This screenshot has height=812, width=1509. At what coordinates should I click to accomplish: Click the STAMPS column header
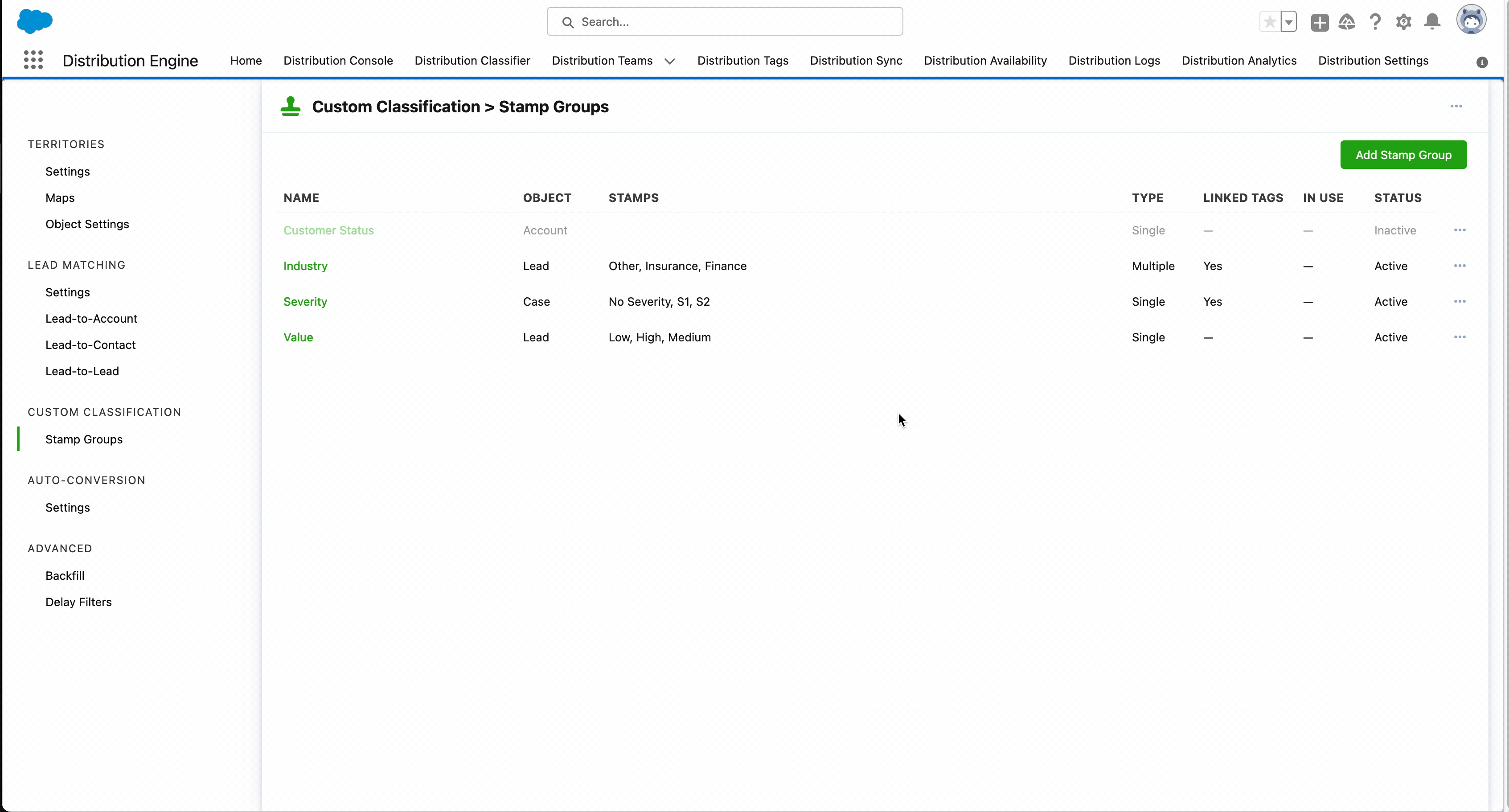tap(633, 198)
